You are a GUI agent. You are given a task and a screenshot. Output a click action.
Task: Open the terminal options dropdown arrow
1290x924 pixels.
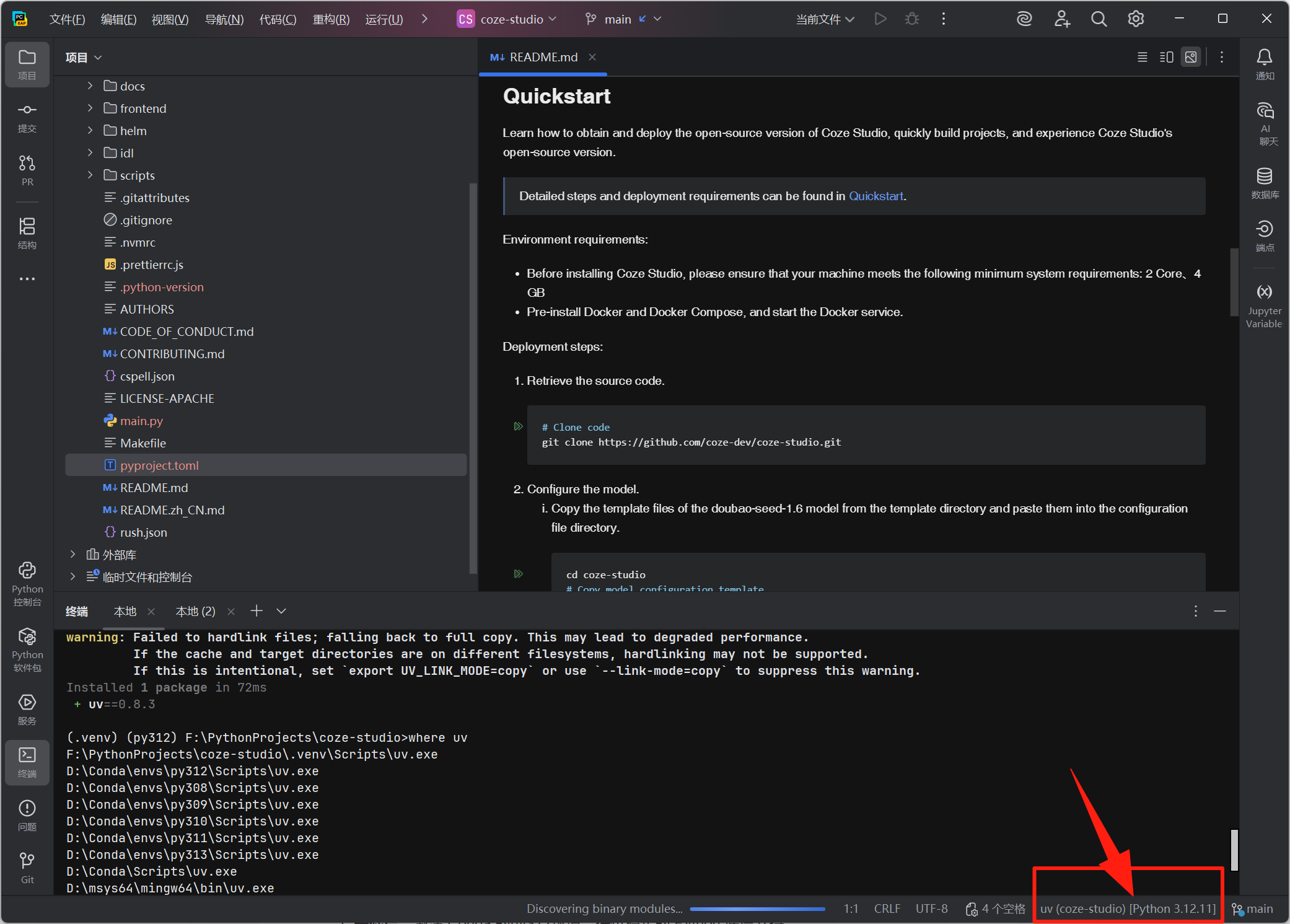click(281, 611)
